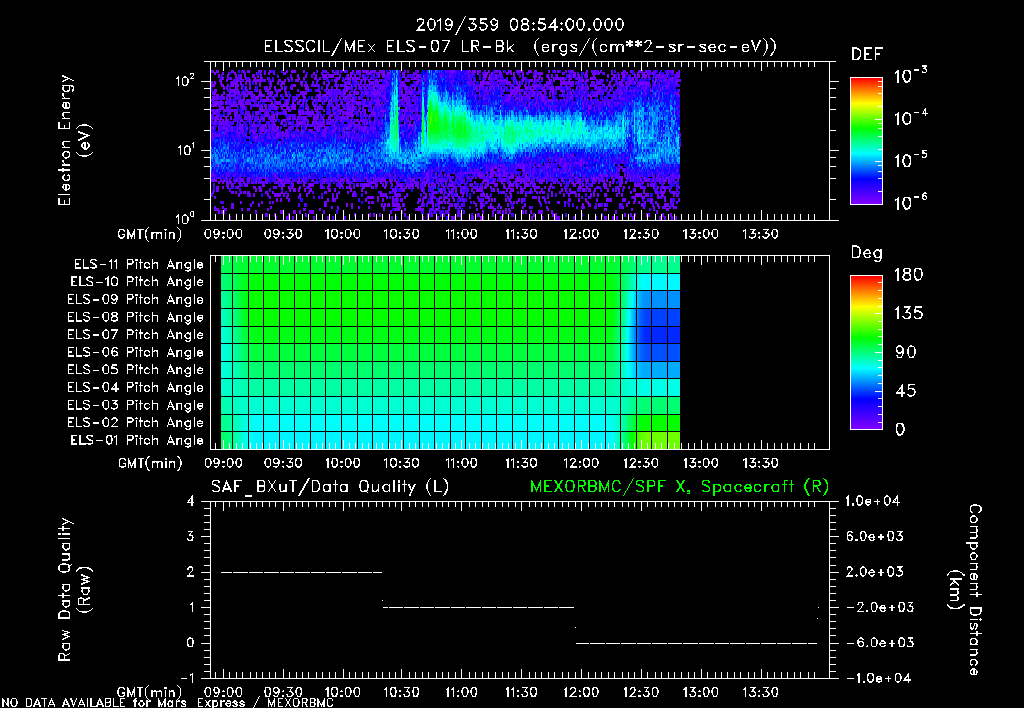Click the ELS-04 Pitch Angle row label
1024x708 pixels.
point(136,387)
